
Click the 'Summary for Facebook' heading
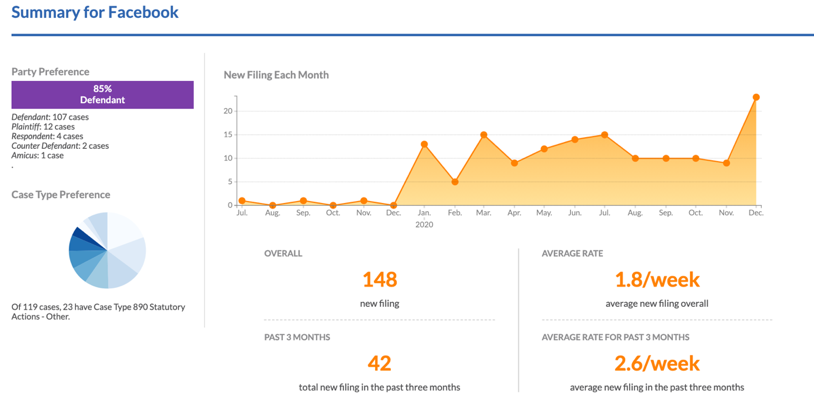point(95,12)
